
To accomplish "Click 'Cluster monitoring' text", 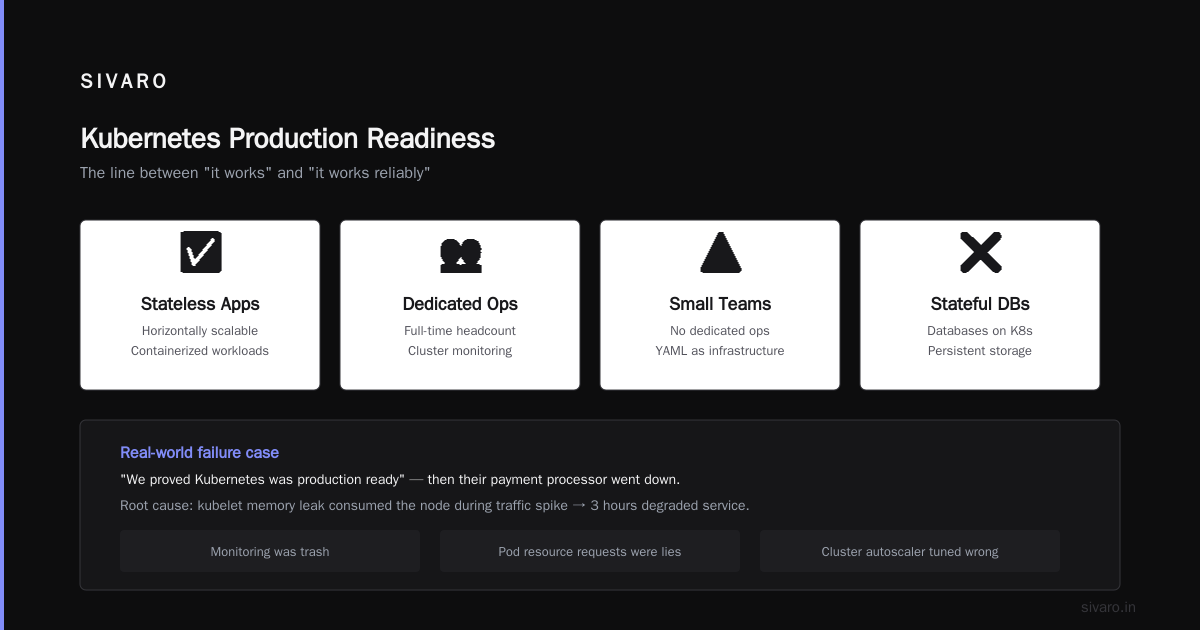I will pos(460,351).
